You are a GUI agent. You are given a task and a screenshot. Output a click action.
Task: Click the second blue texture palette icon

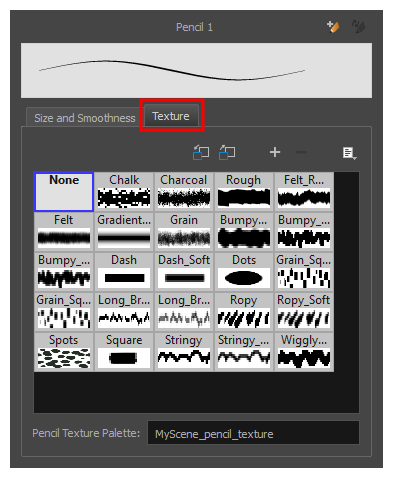227,153
